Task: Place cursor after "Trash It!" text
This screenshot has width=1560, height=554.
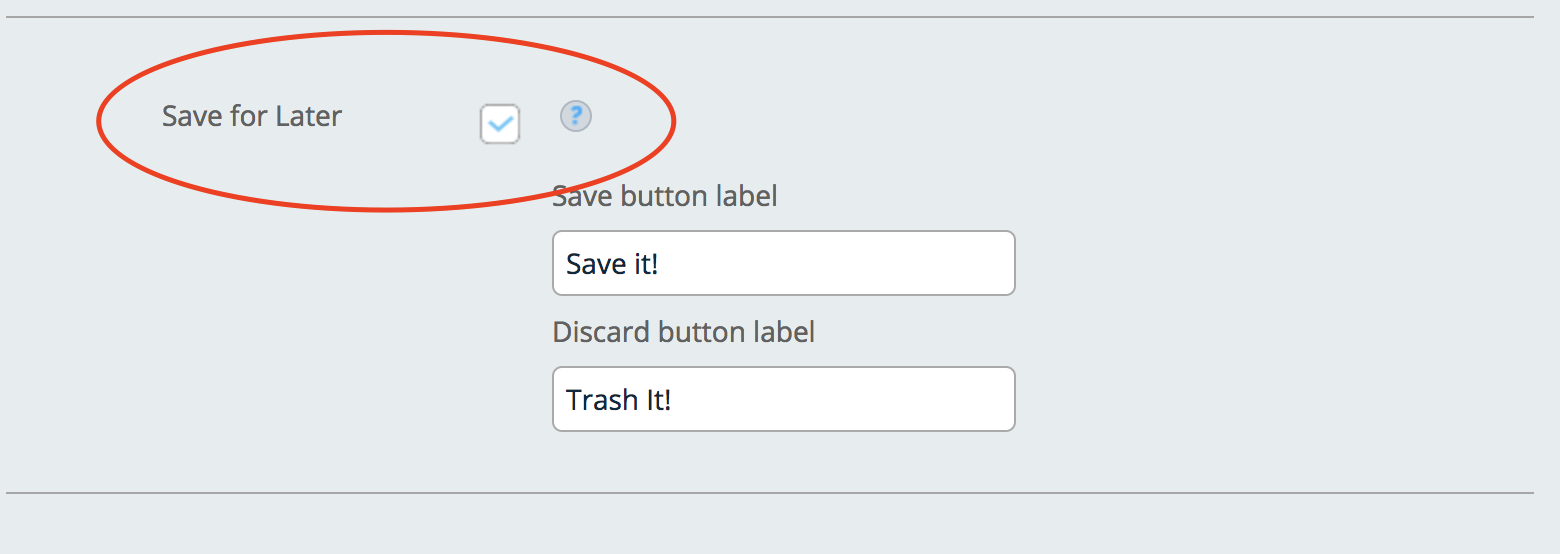Action: click(673, 400)
